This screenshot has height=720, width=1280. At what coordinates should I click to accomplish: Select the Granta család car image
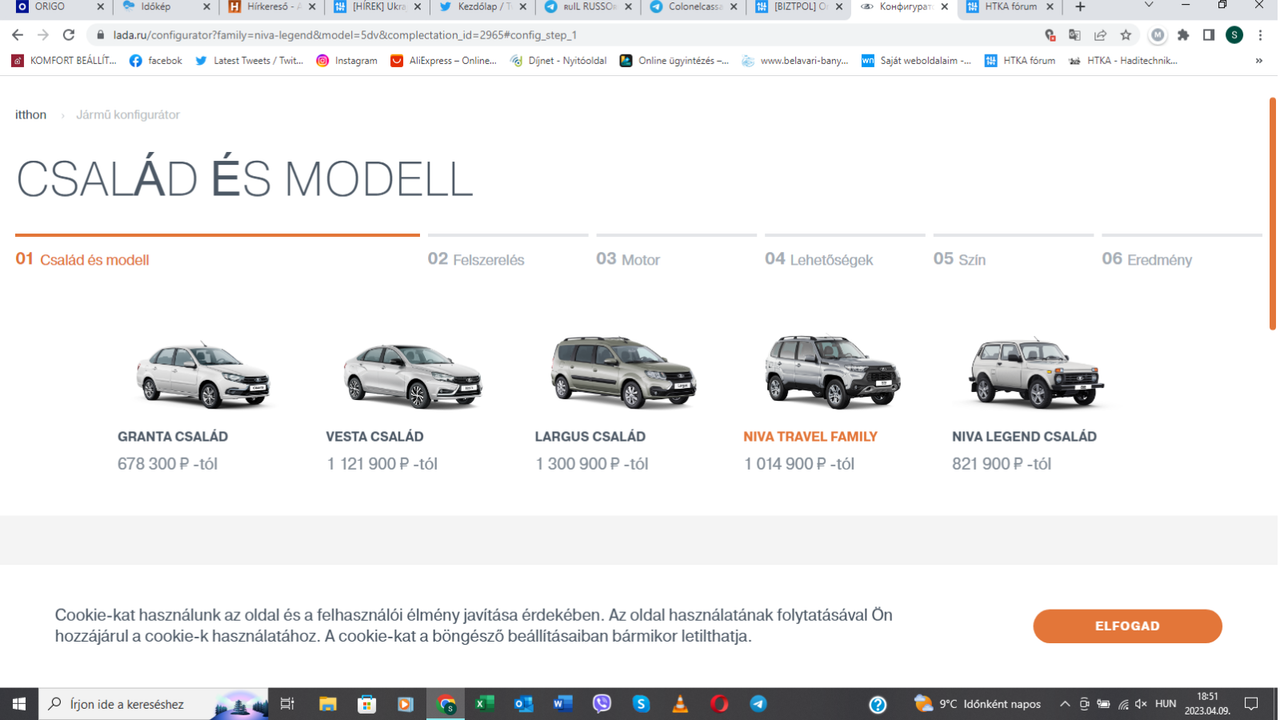202,373
